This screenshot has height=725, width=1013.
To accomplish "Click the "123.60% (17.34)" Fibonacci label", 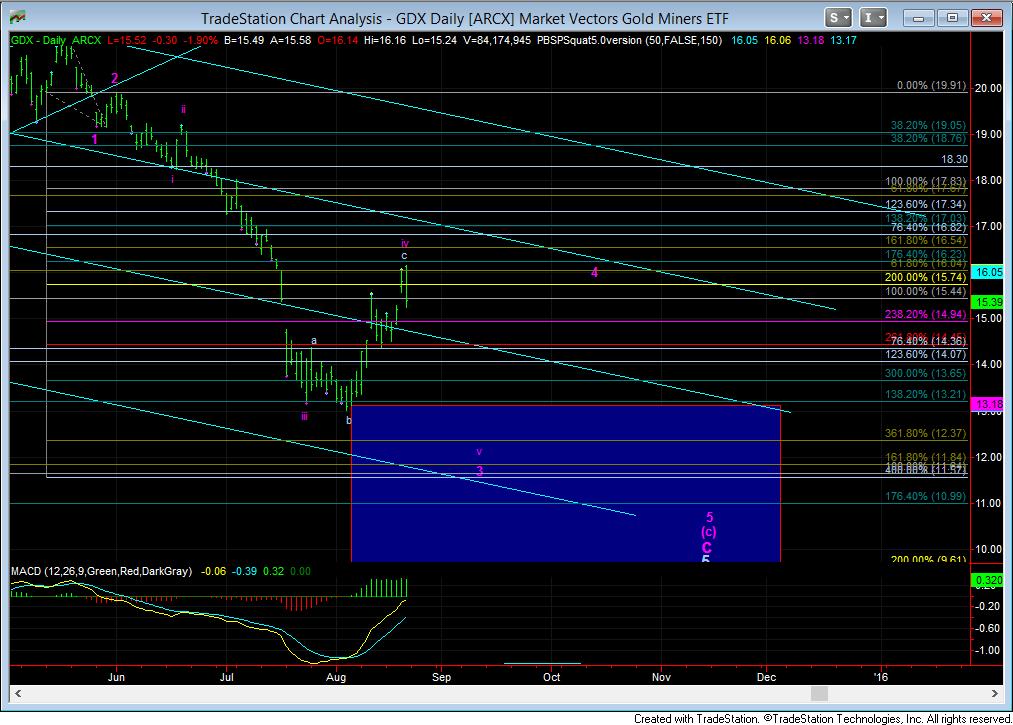I will click(926, 204).
